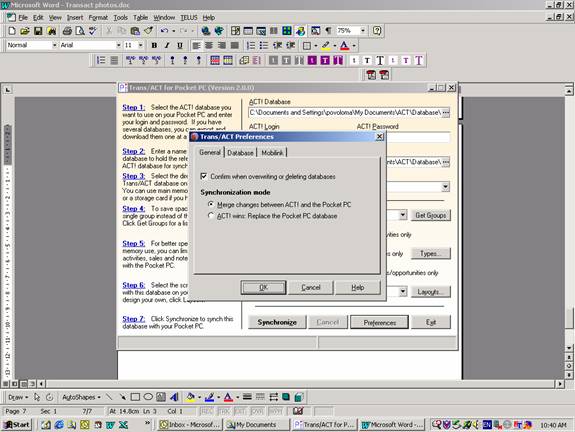
Task: Click the Highlight pen icon
Action: tap(326, 45)
